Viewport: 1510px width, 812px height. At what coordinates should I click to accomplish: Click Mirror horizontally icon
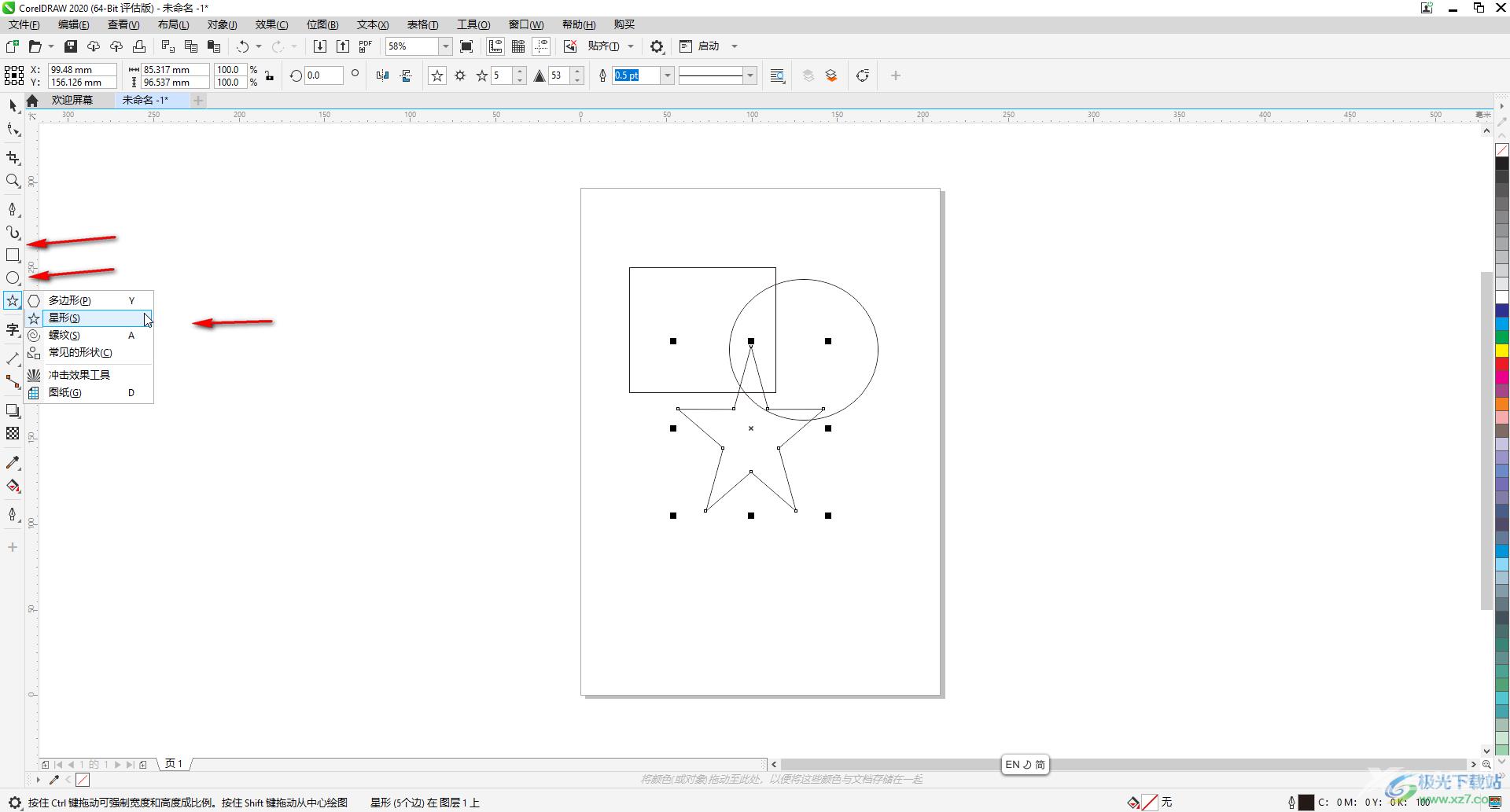[x=383, y=75]
